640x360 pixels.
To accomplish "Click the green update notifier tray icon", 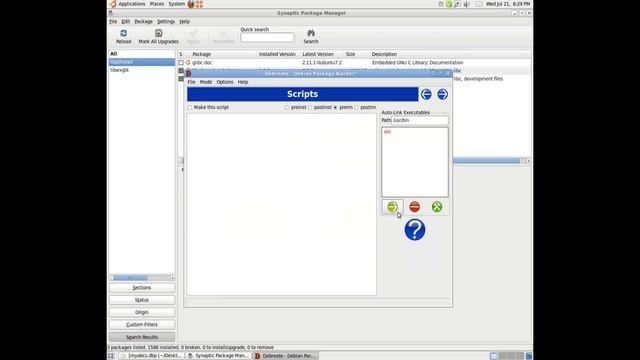I will (449, 4).
